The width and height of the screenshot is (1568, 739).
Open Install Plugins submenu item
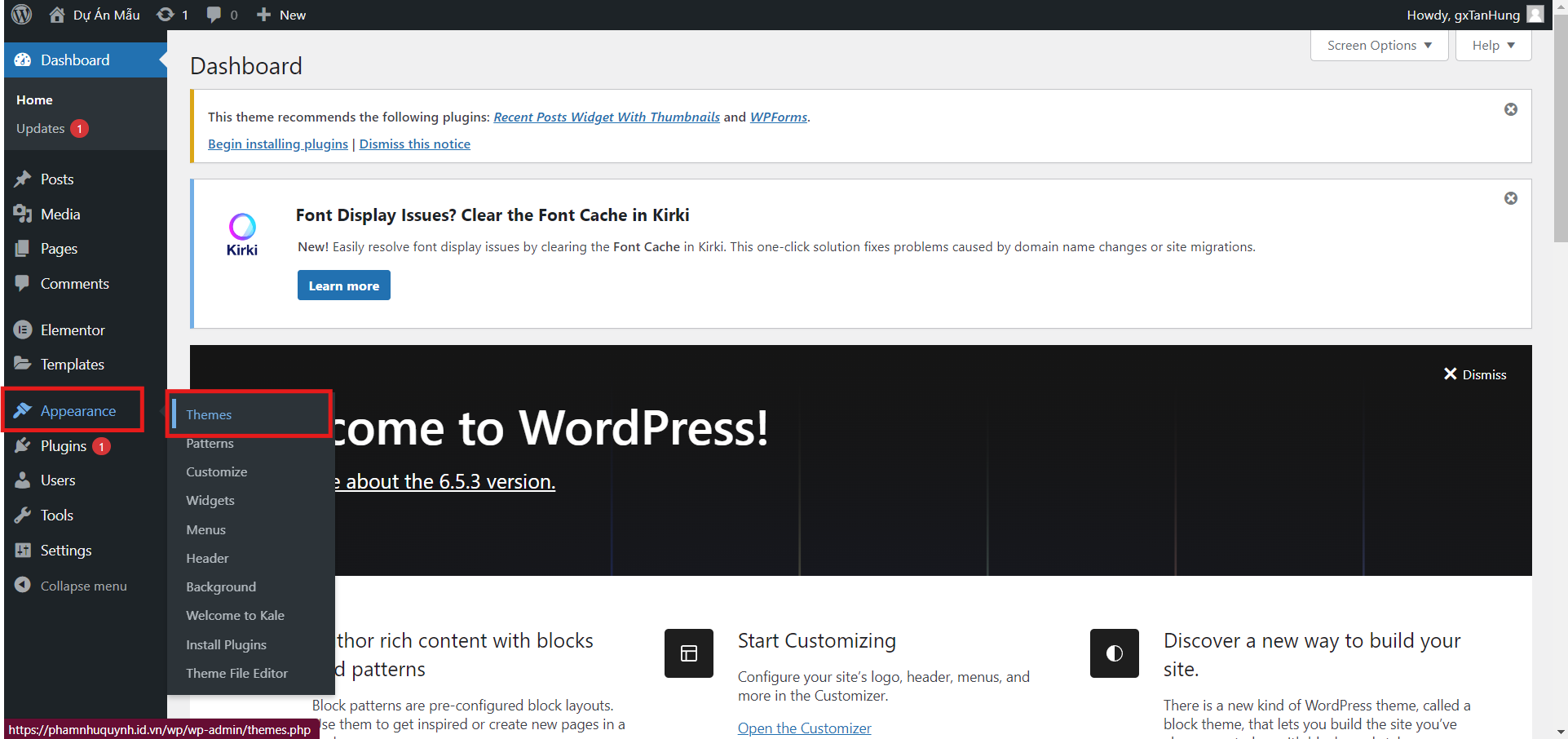tap(226, 644)
